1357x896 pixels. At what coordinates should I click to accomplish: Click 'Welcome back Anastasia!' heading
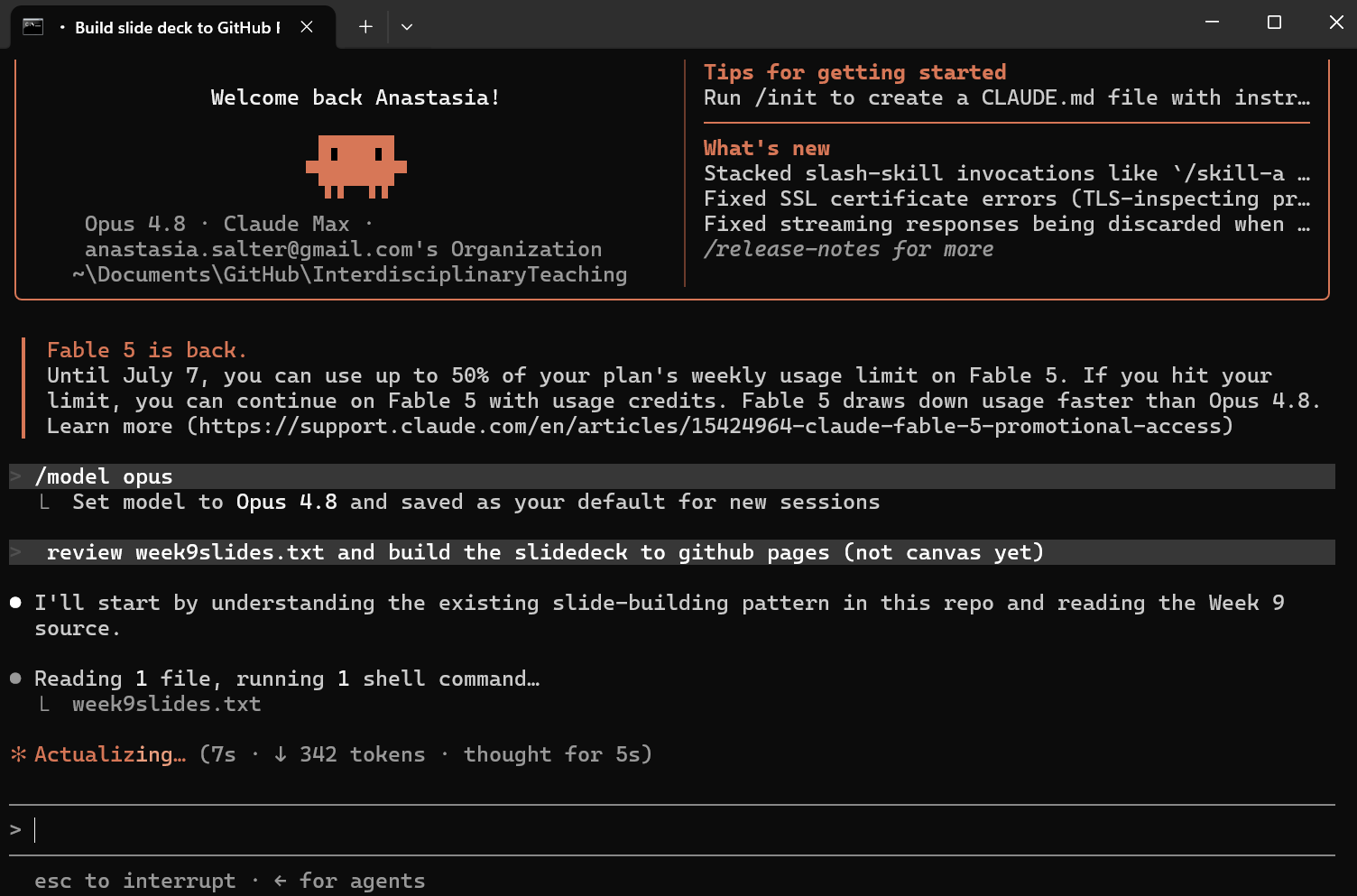tap(355, 97)
